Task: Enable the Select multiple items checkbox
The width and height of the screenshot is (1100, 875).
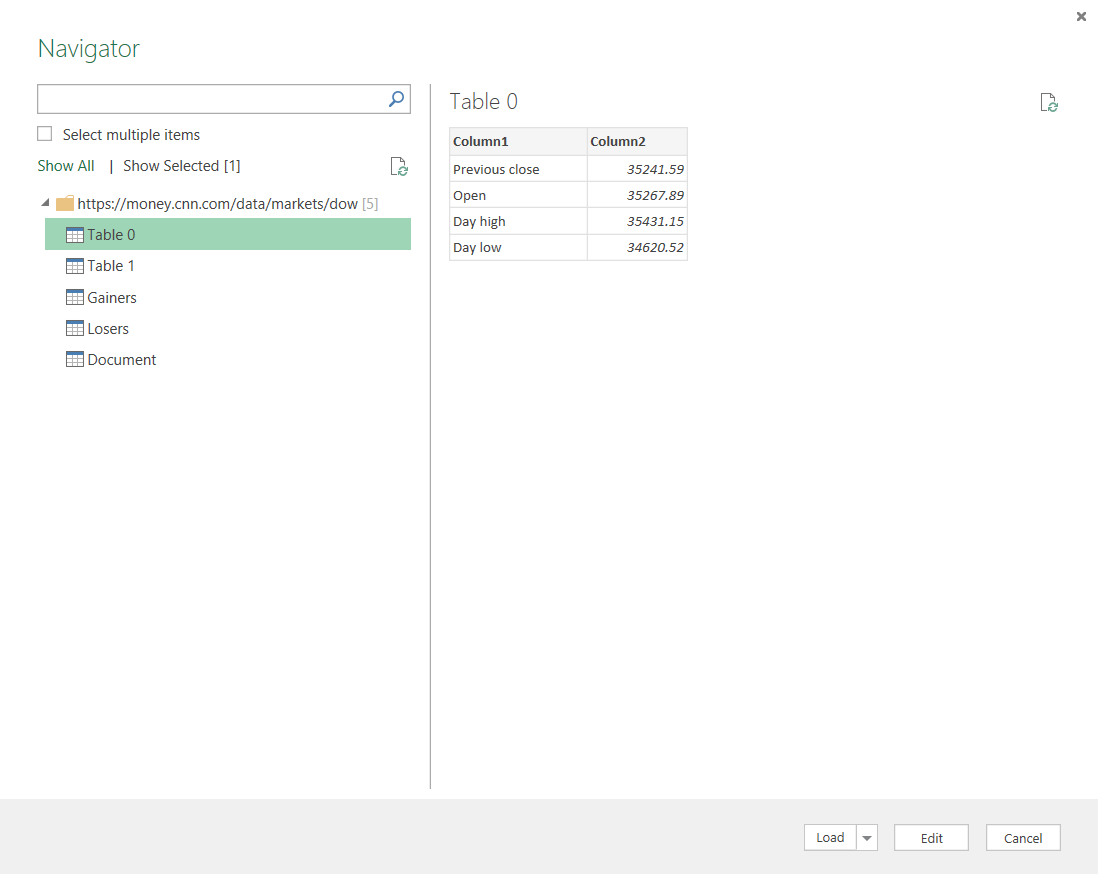Action: coord(45,134)
